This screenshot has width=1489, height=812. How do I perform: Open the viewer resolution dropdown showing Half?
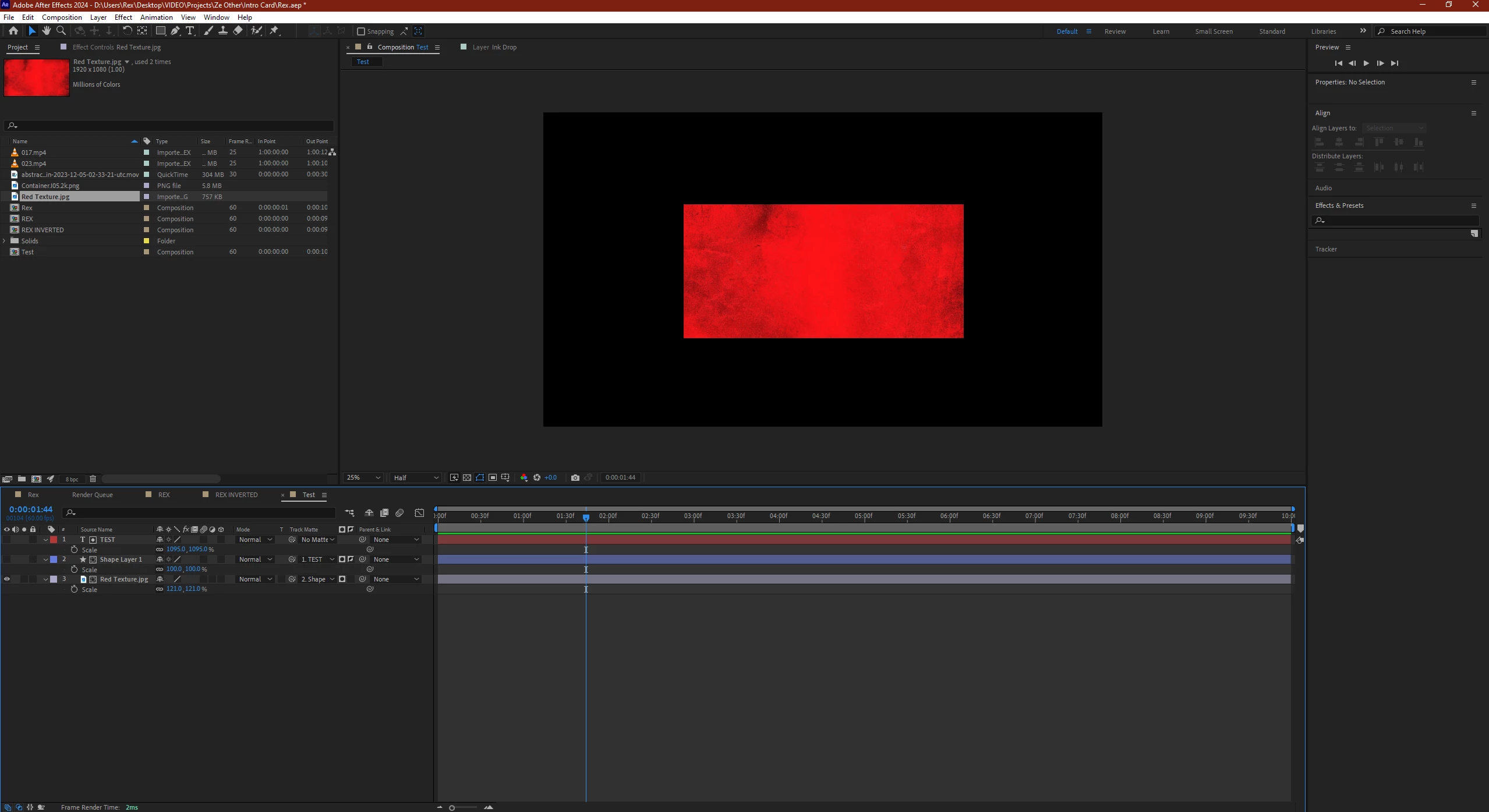pyautogui.click(x=416, y=477)
